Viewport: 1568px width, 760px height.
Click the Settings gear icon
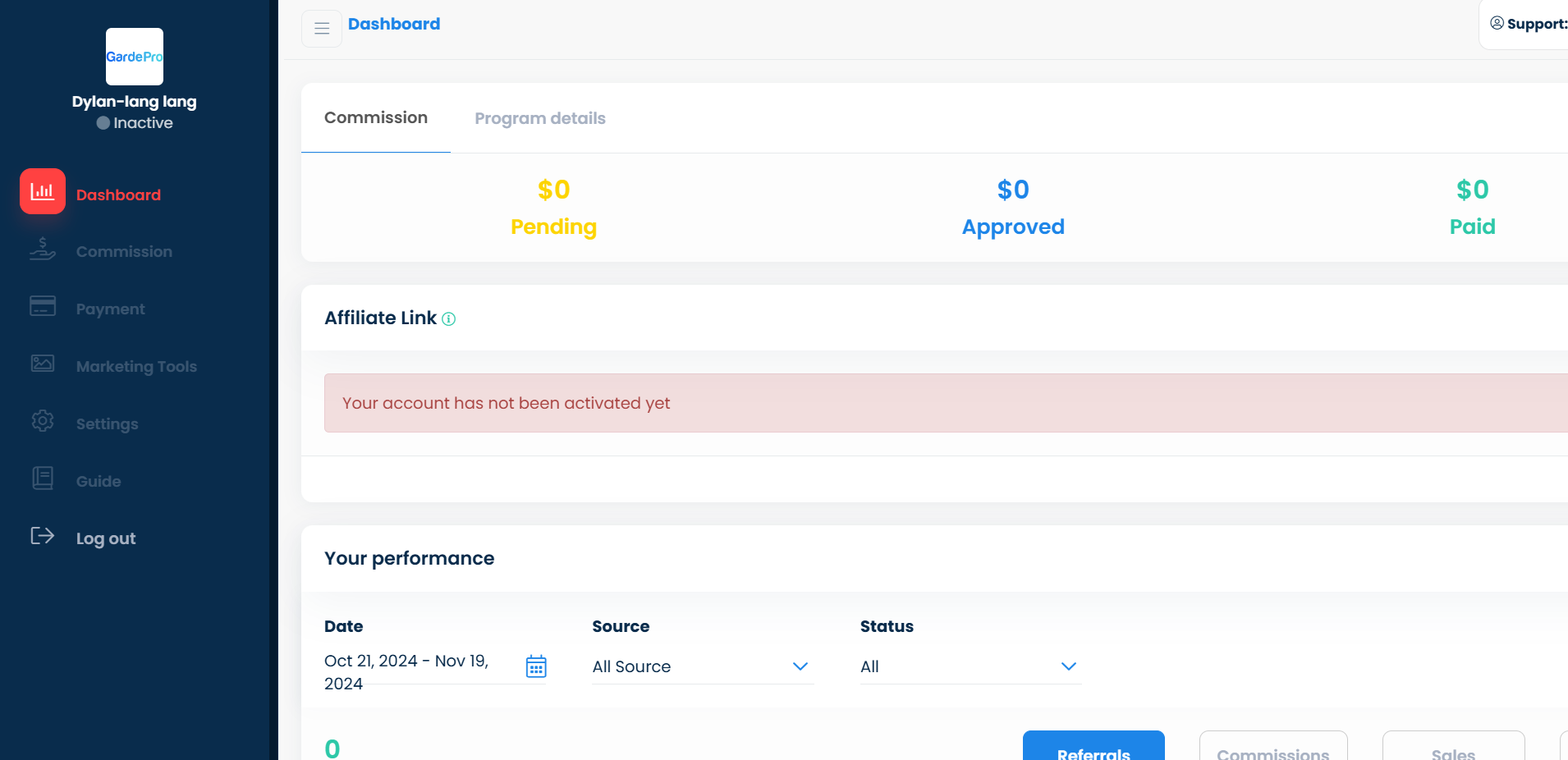click(43, 421)
